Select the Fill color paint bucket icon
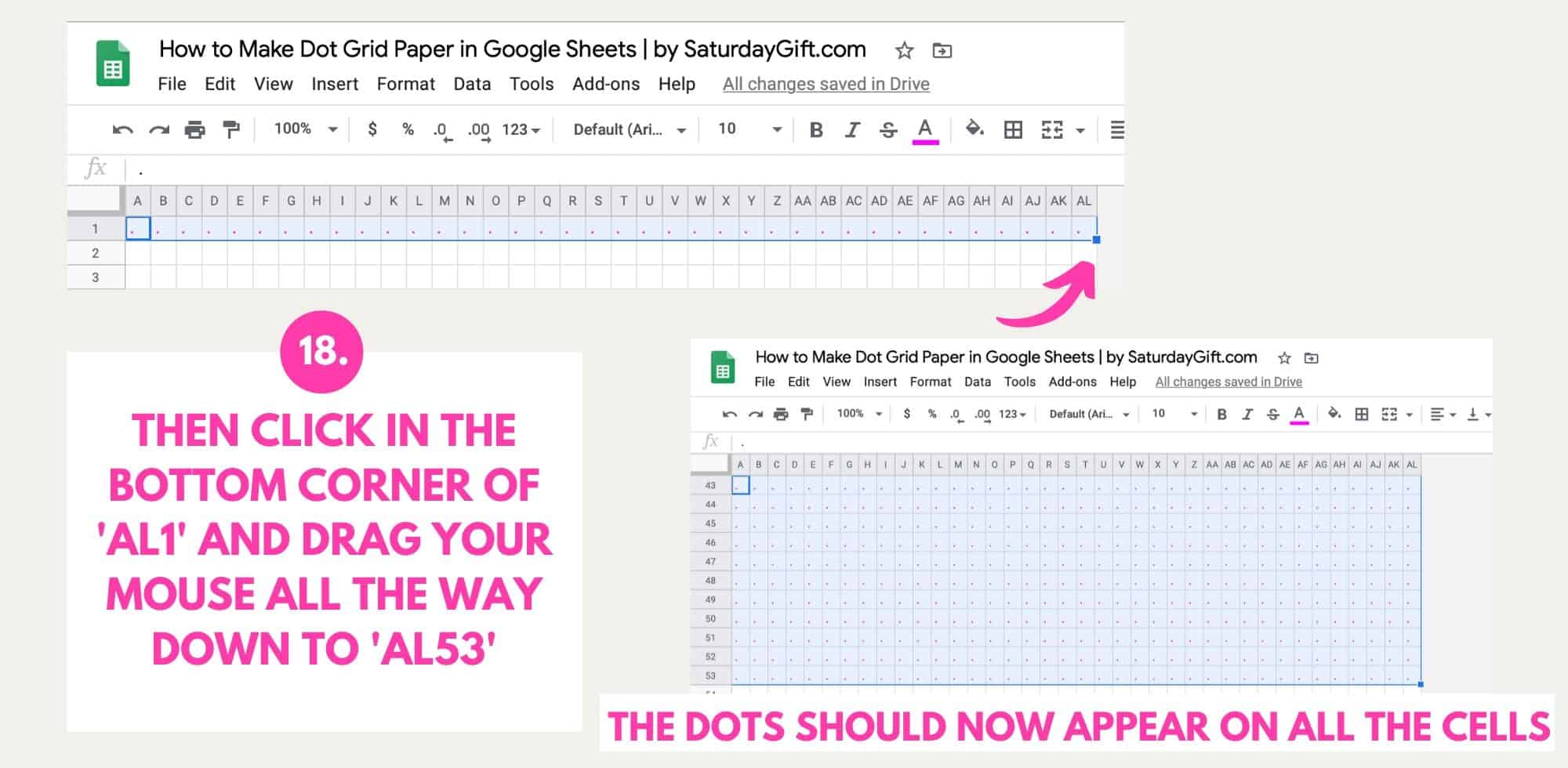Viewport: 1568px width, 768px height. (975, 130)
